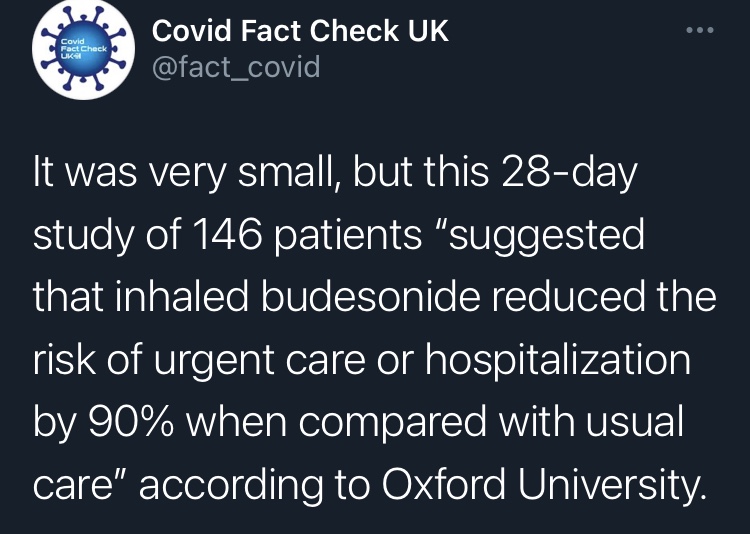Click the word suggested after opening quote
Image resolution: width=750 pixels, height=534 pixels.
point(547,236)
